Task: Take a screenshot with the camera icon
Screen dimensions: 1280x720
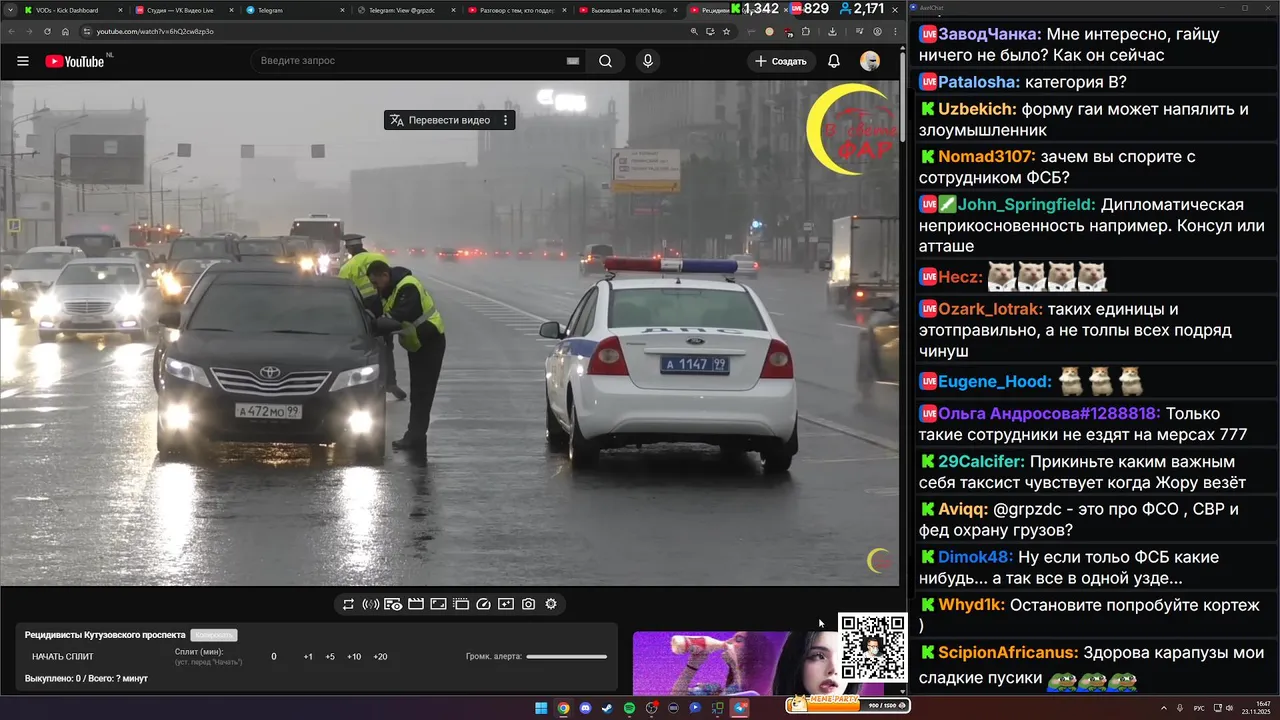Action: 529,604
